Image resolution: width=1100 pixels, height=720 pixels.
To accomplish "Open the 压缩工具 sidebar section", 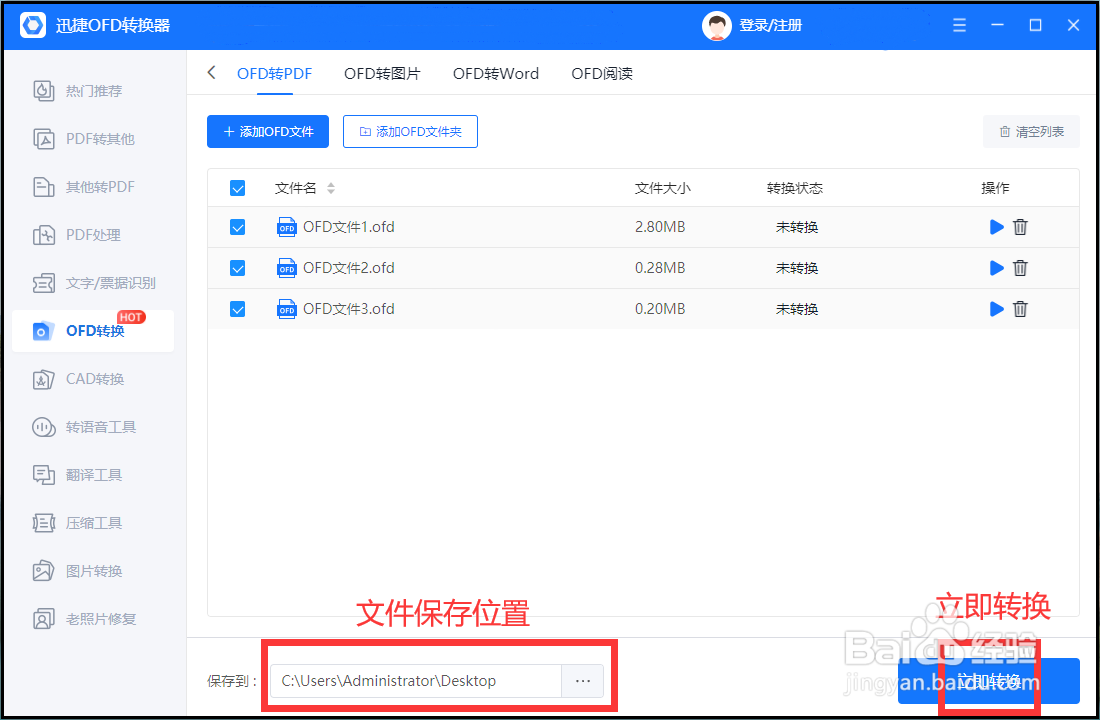I will tap(78, 523).
